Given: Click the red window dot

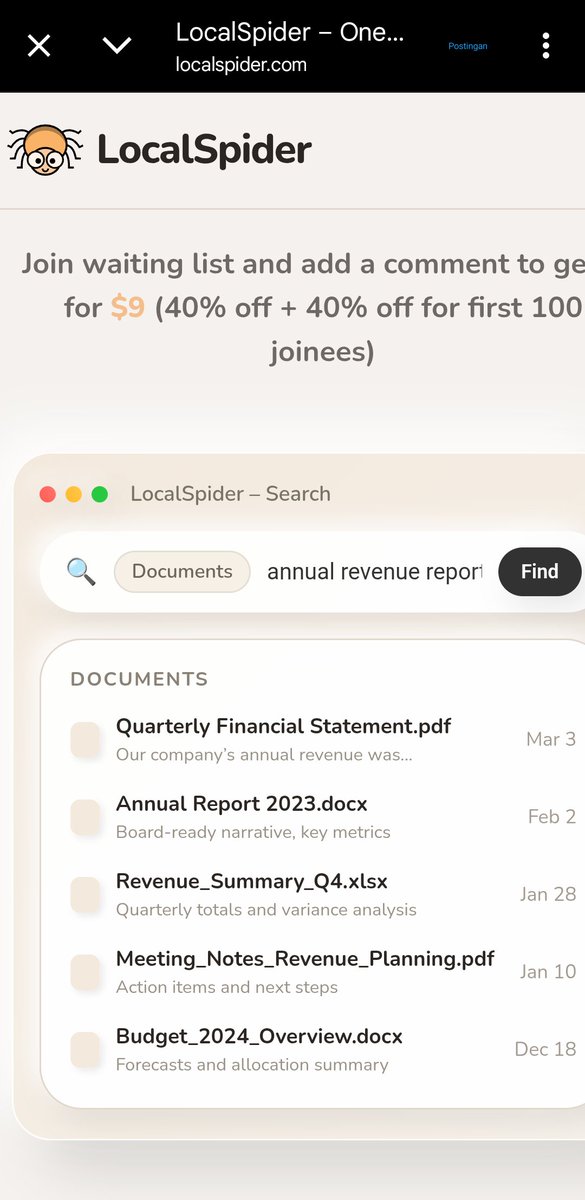Looking at the screenshot, I should coord(47,494).
